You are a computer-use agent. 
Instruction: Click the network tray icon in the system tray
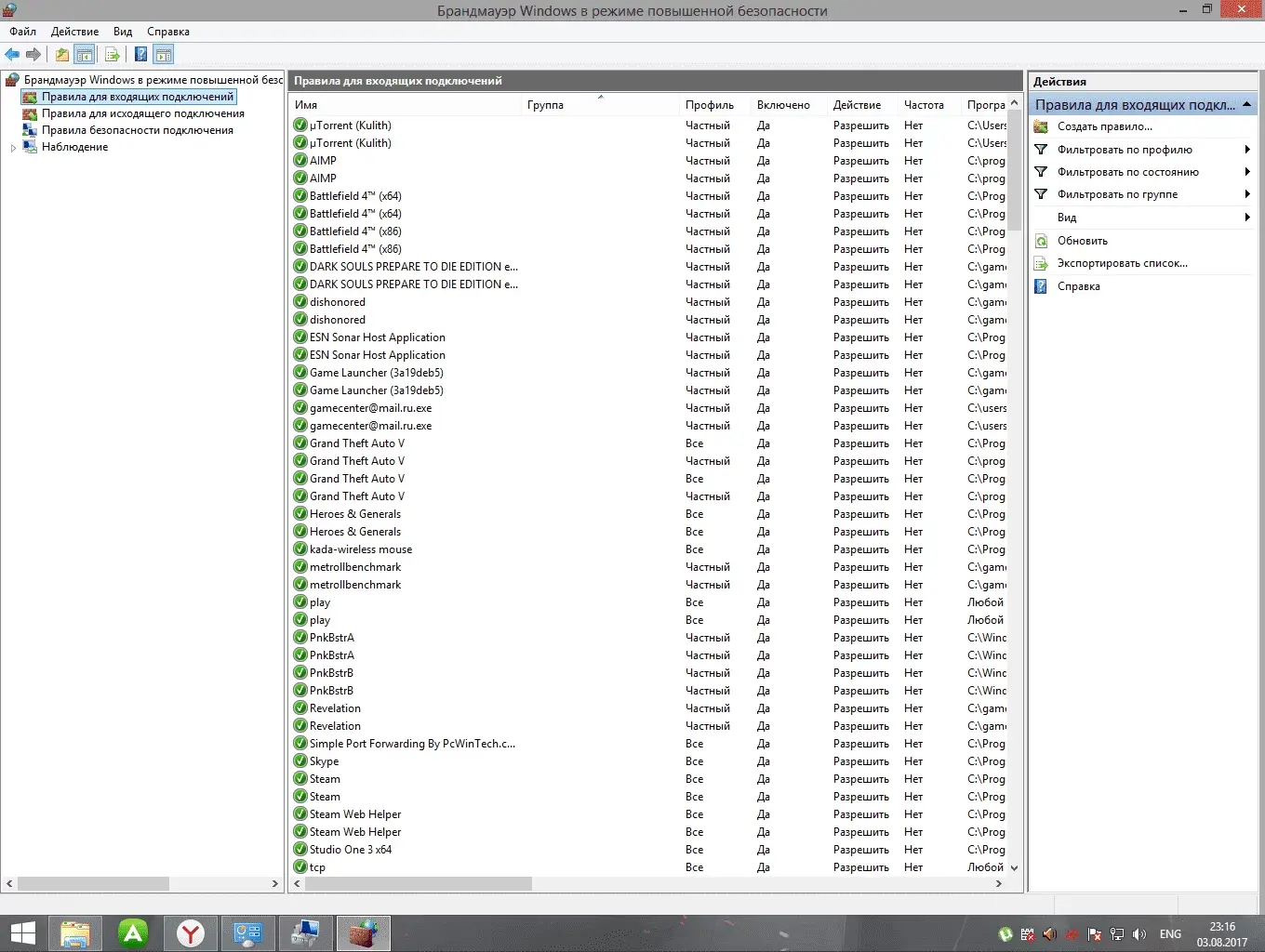(x=1117, y=934)
